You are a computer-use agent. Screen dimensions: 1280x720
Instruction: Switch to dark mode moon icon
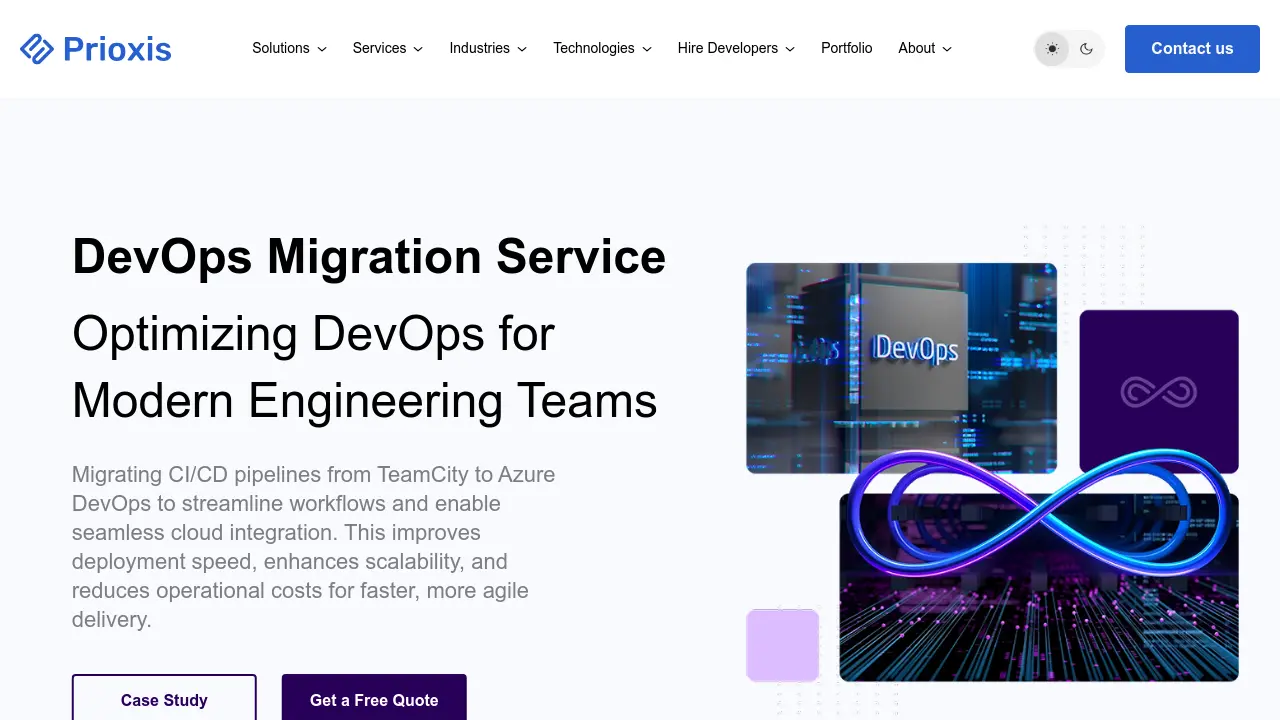[x=1087, y=48]
